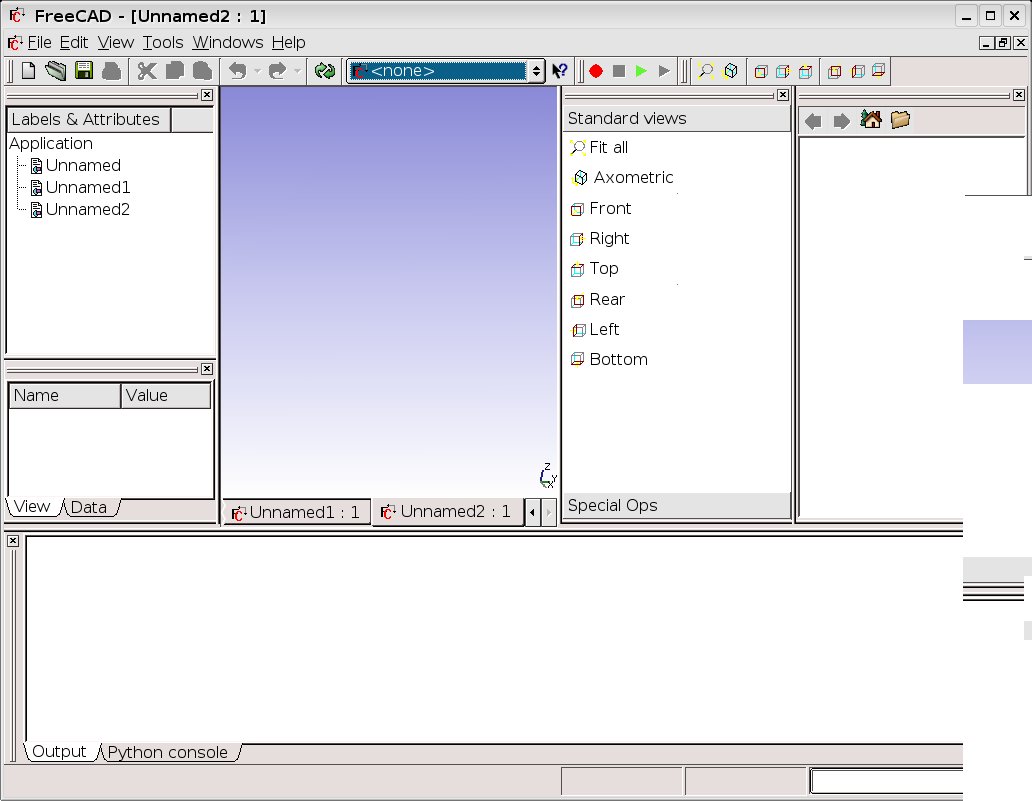1032x801 pixels.
Task: Click the green Save floppy icon
Action: point(84,71)
